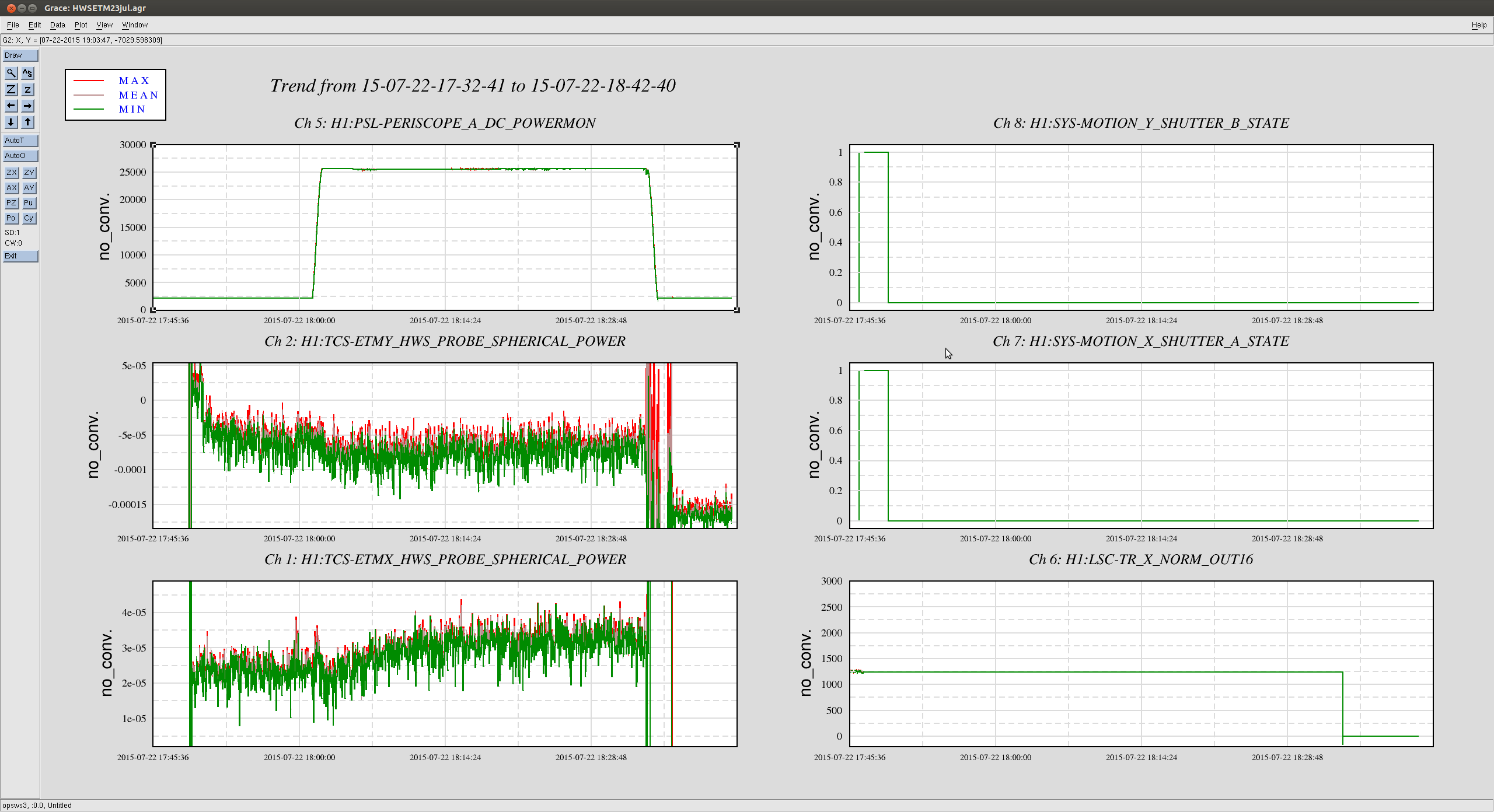
Task: Click the SD:1 status label
Action: (x=12, y=233)
